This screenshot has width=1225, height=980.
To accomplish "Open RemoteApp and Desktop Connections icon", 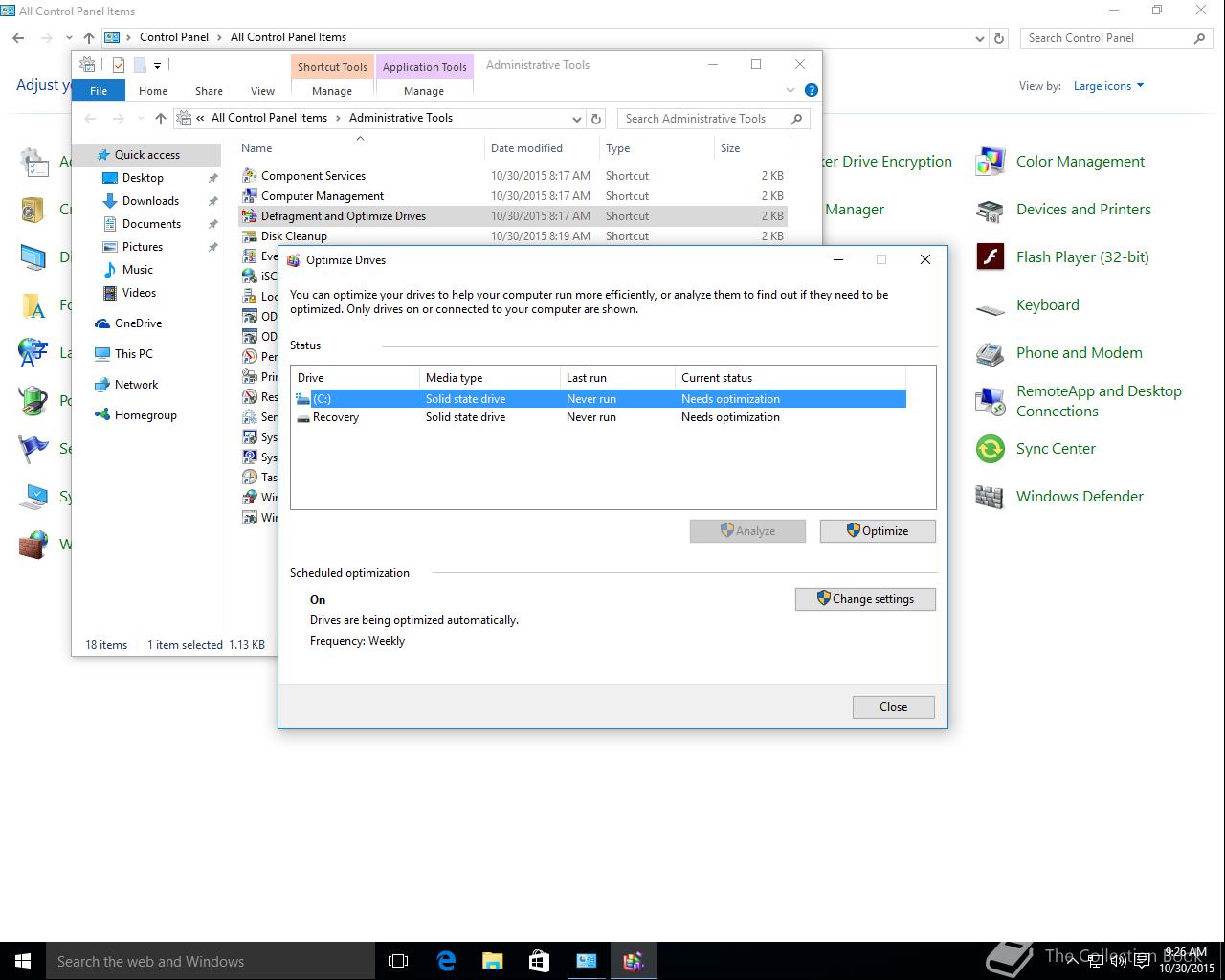I will coord(990,401).
